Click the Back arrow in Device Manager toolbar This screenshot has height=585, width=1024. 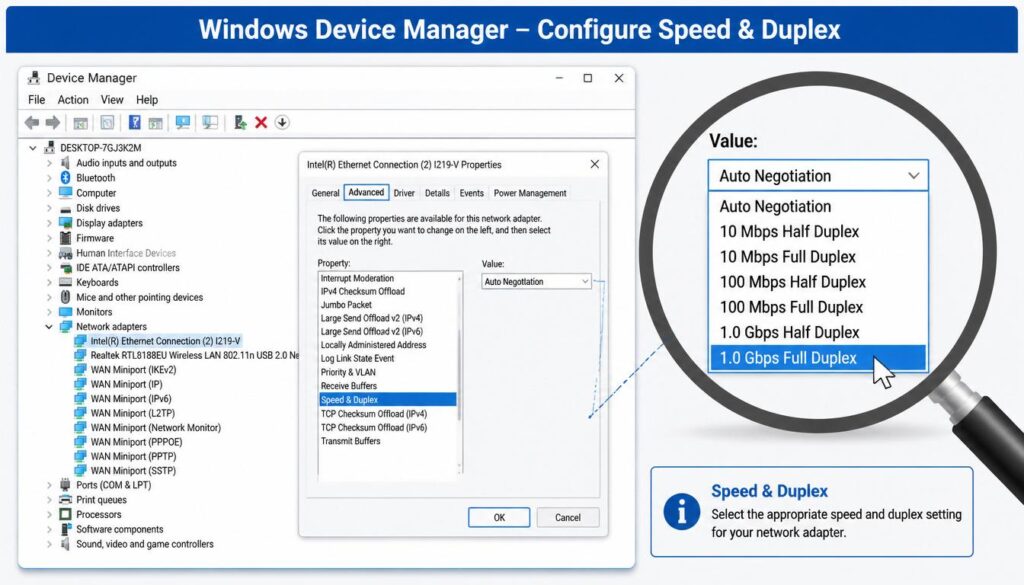(32, 122)
